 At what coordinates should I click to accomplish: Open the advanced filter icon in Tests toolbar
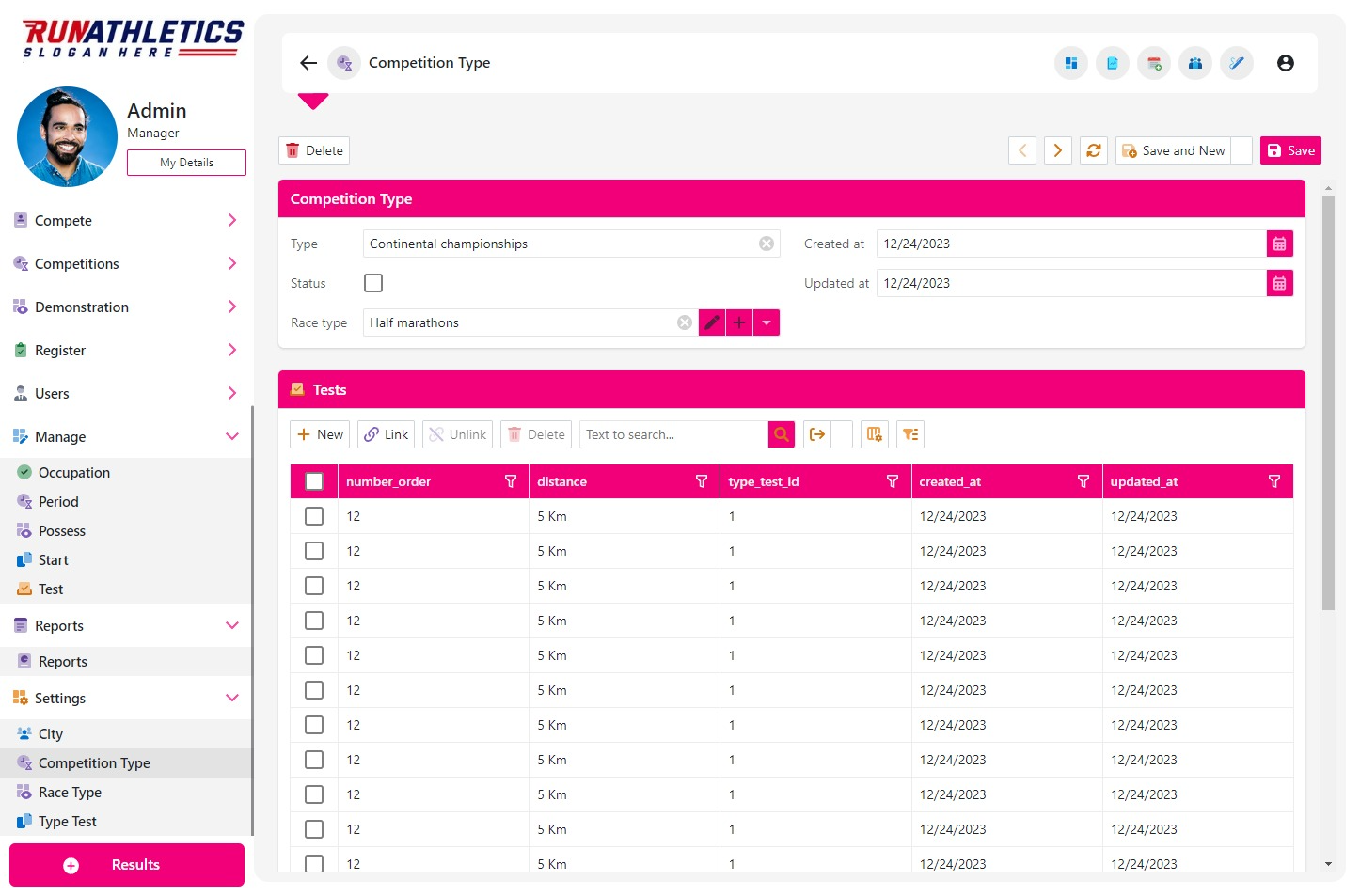(x=909, y=433)
